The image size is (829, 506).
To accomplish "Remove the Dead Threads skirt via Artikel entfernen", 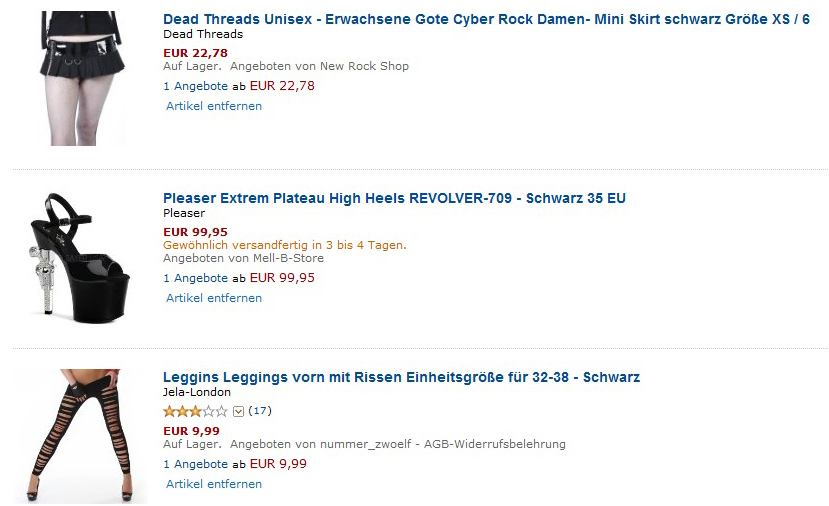I will coord(214,106).
